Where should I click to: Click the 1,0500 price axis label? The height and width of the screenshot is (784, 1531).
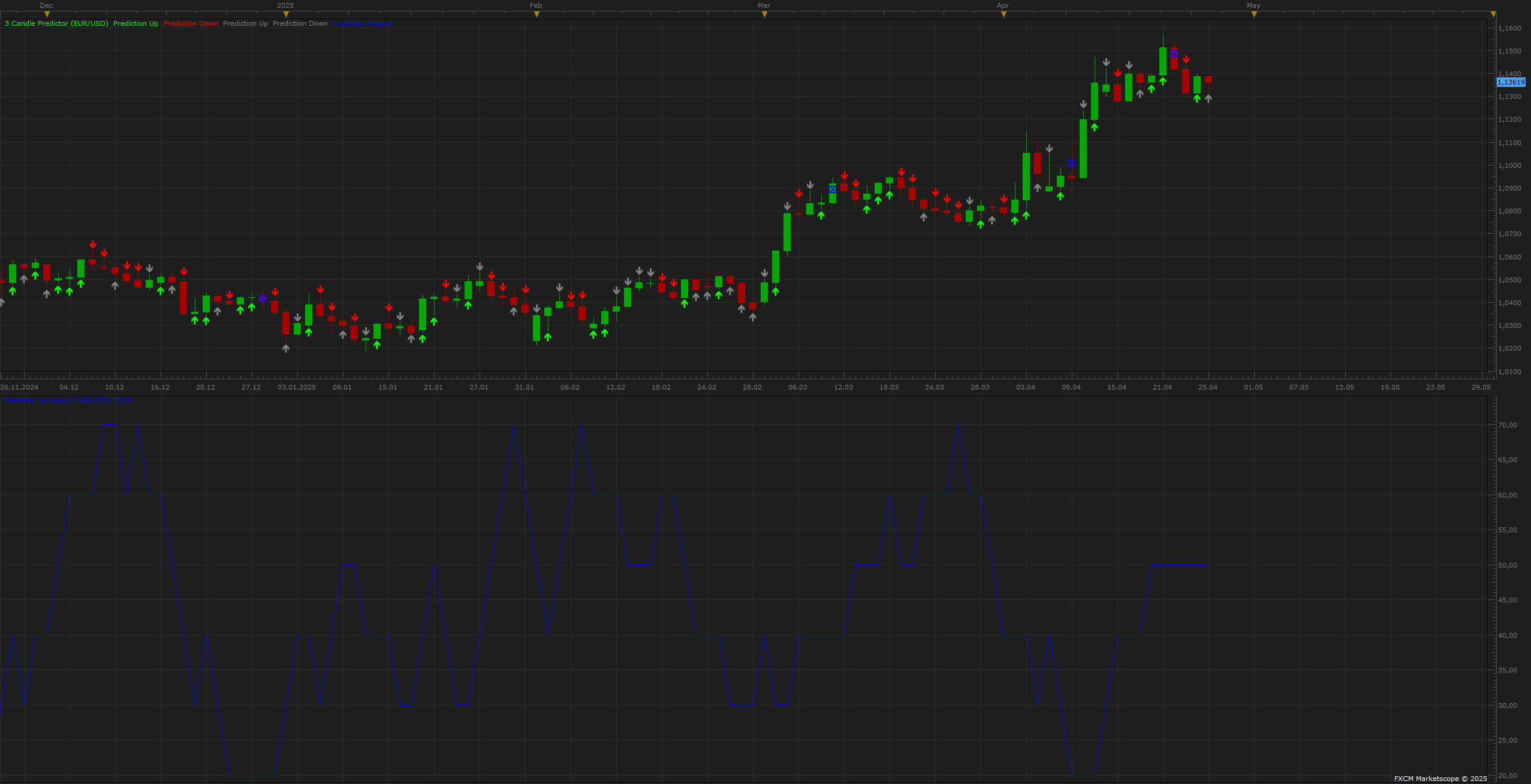coord(1509,280)
